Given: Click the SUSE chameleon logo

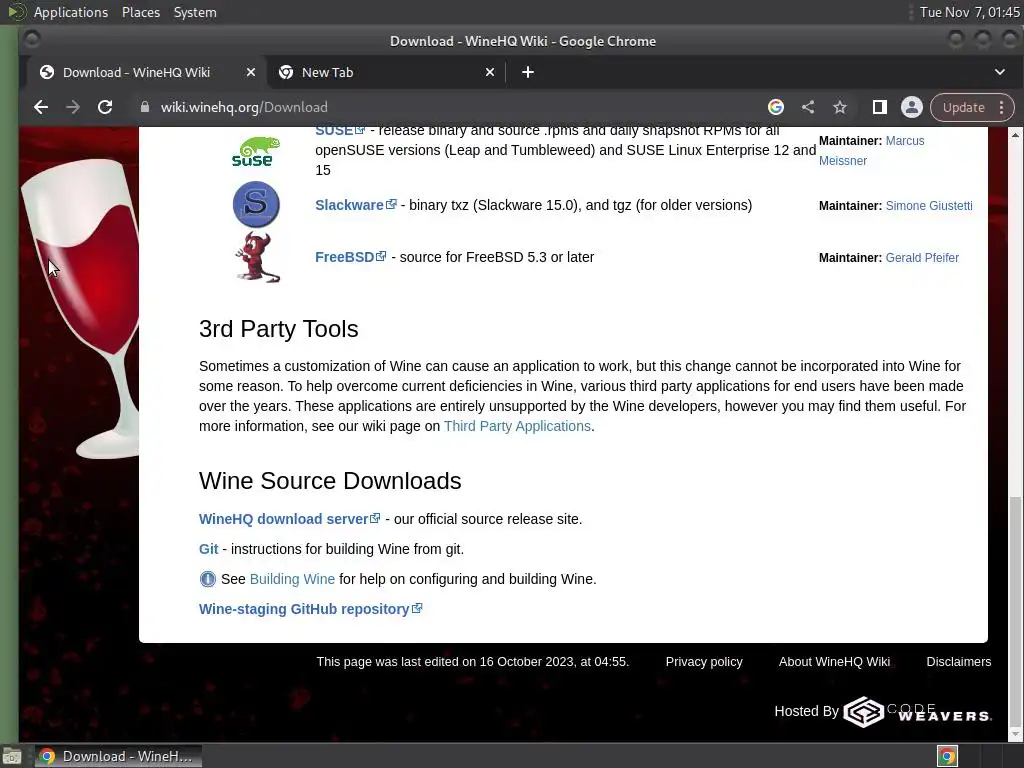Looking at the screenshot, I should (256, 152).
